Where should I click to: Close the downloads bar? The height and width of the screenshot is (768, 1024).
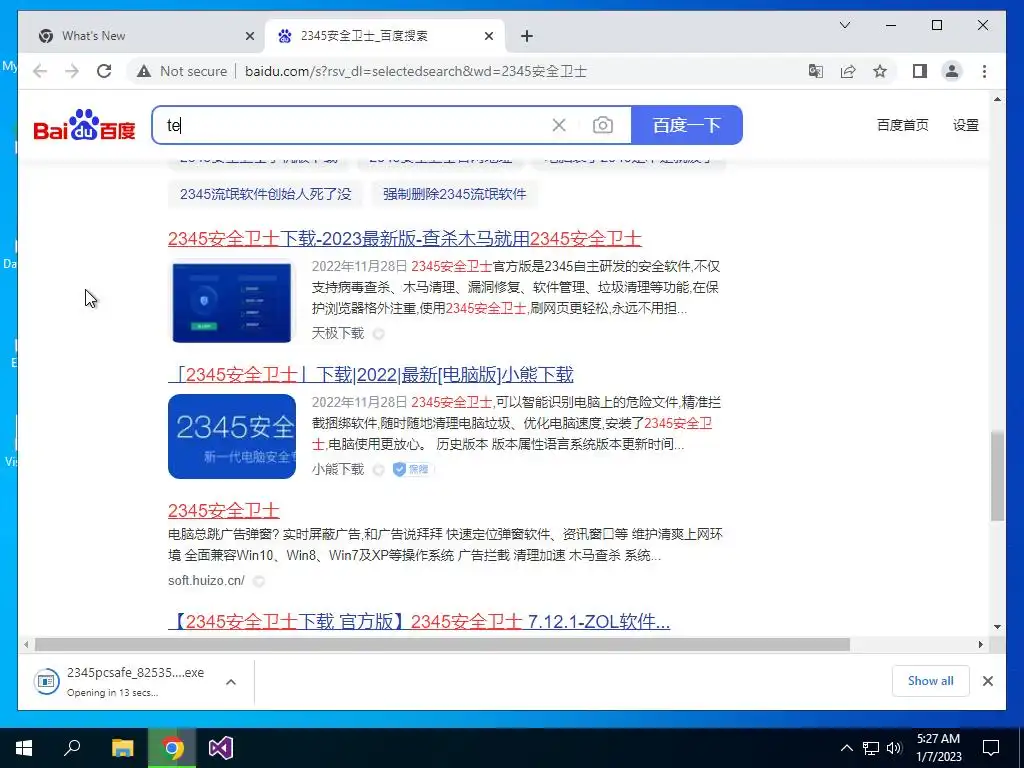click(987, 681)
